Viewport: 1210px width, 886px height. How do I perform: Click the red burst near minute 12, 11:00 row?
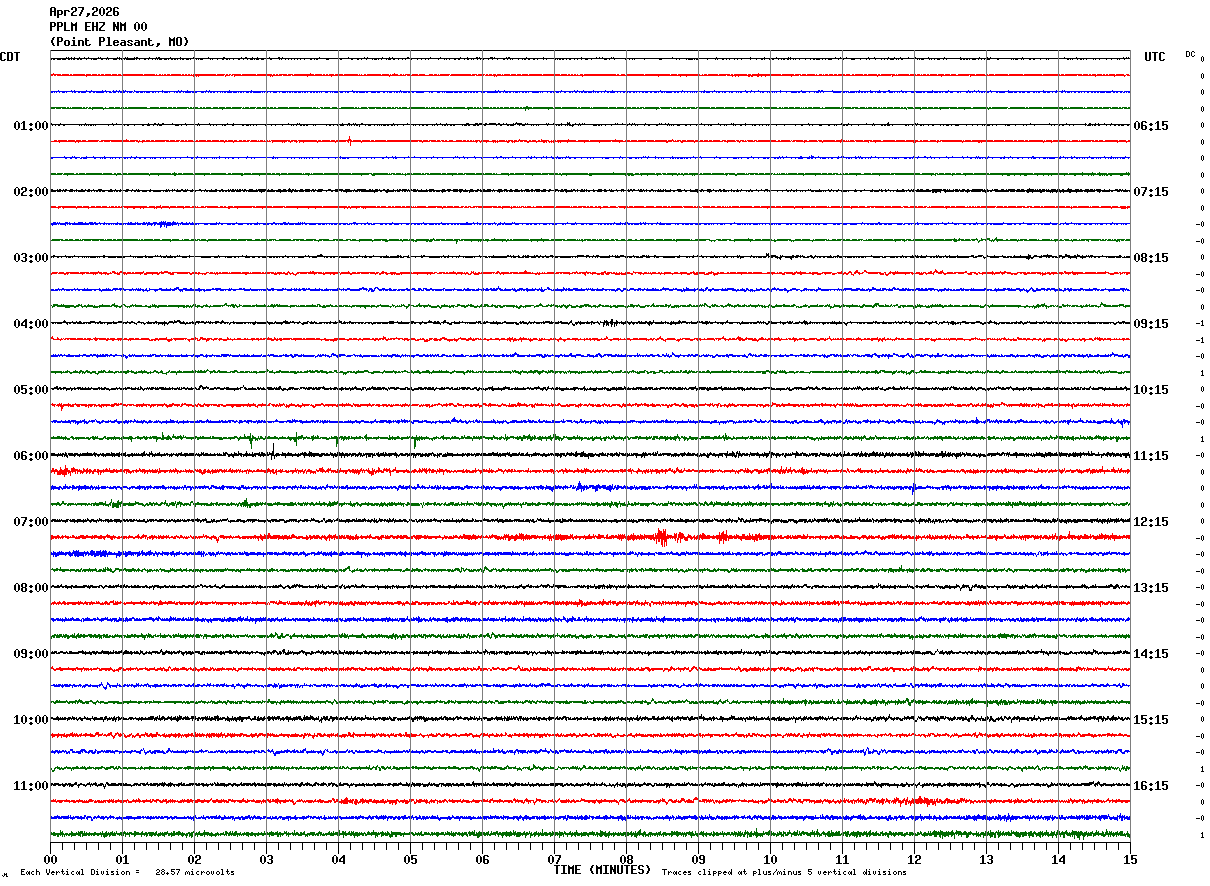pos(920,801)
